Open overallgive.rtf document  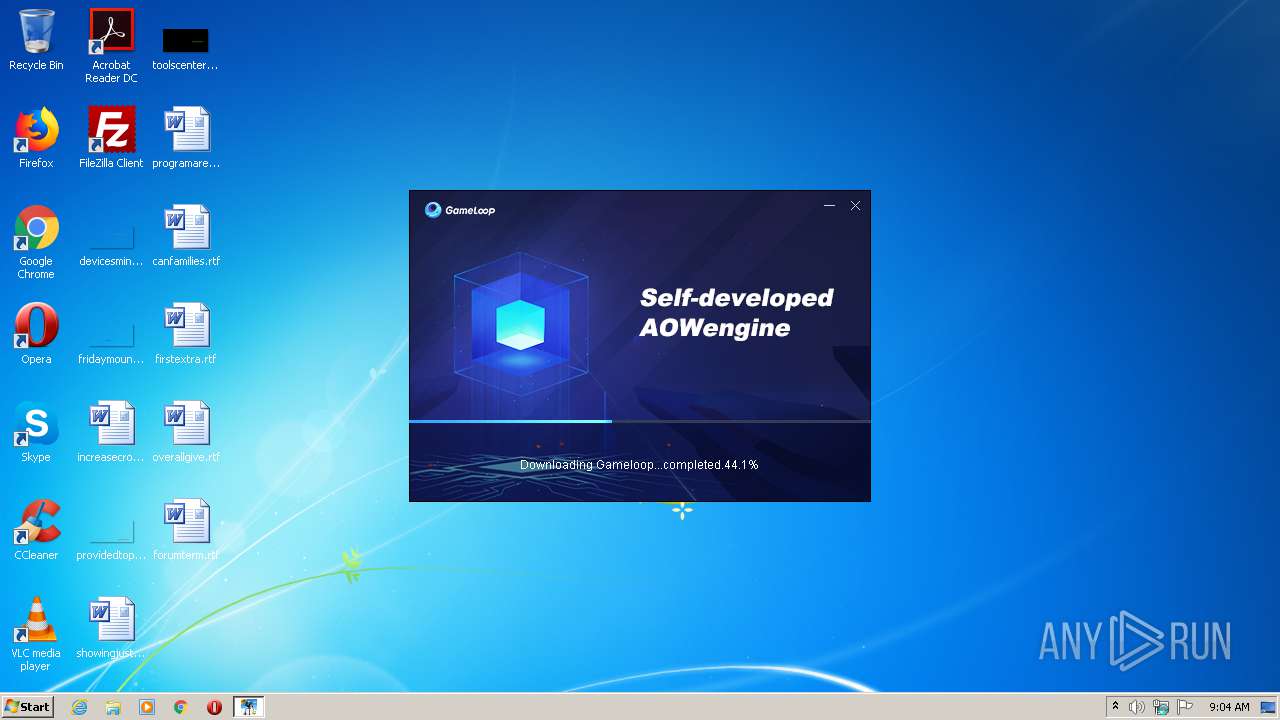click(186, 432)
